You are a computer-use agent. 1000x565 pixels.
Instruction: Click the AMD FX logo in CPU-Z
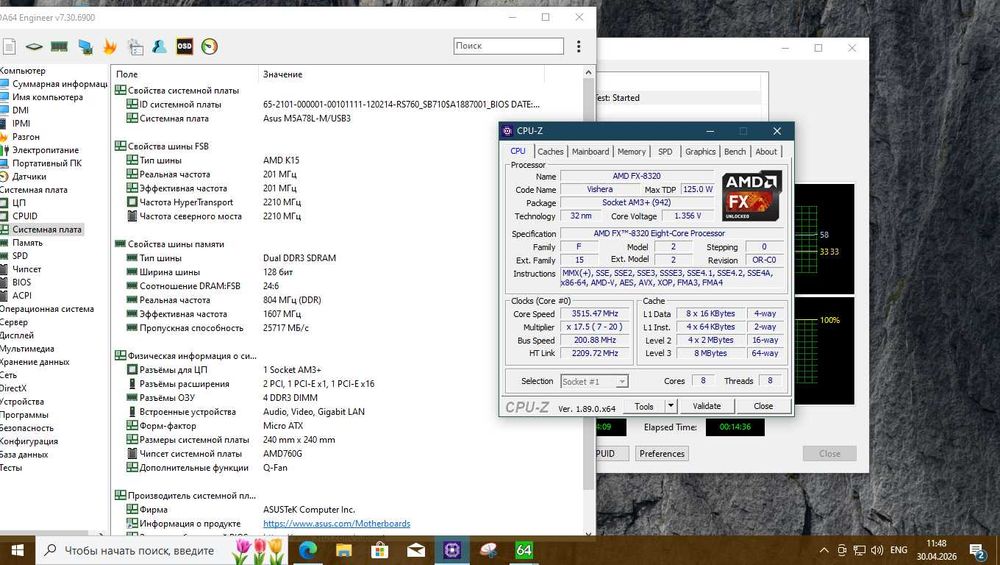click(752, 196)
